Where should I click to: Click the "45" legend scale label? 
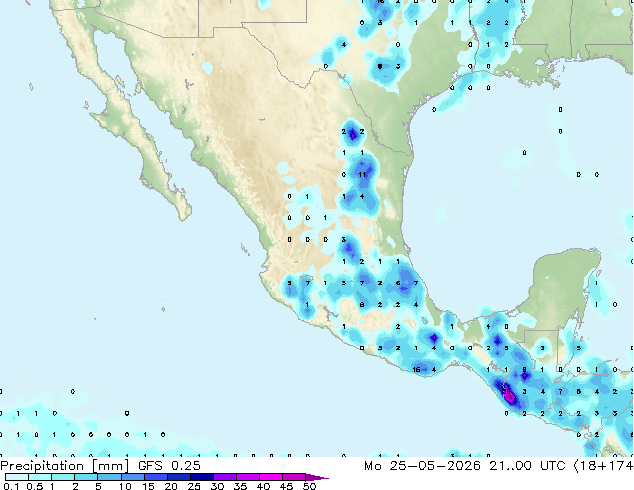pyautogui.click(x=287, y=486)
